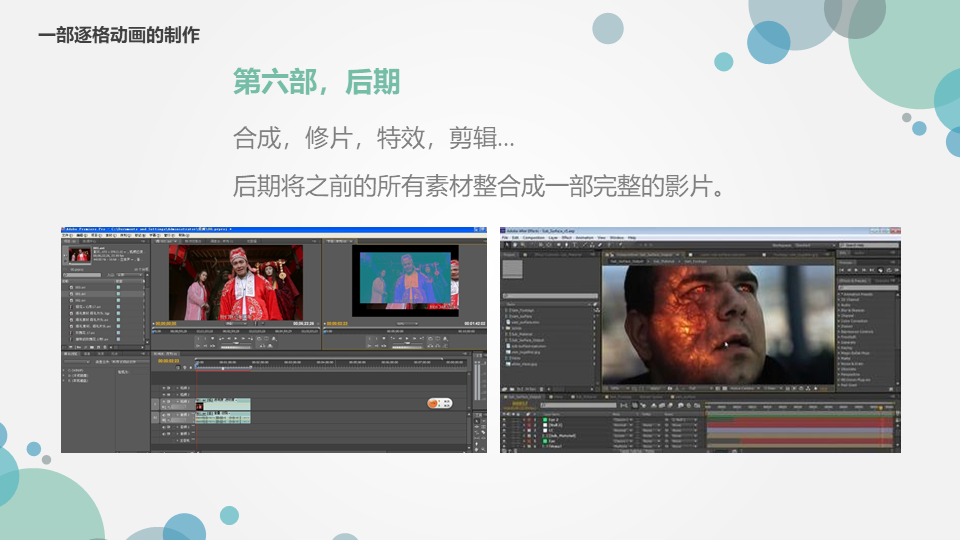Select the video clip on Premiere's Video 1 track

click(x=223, y=404)
